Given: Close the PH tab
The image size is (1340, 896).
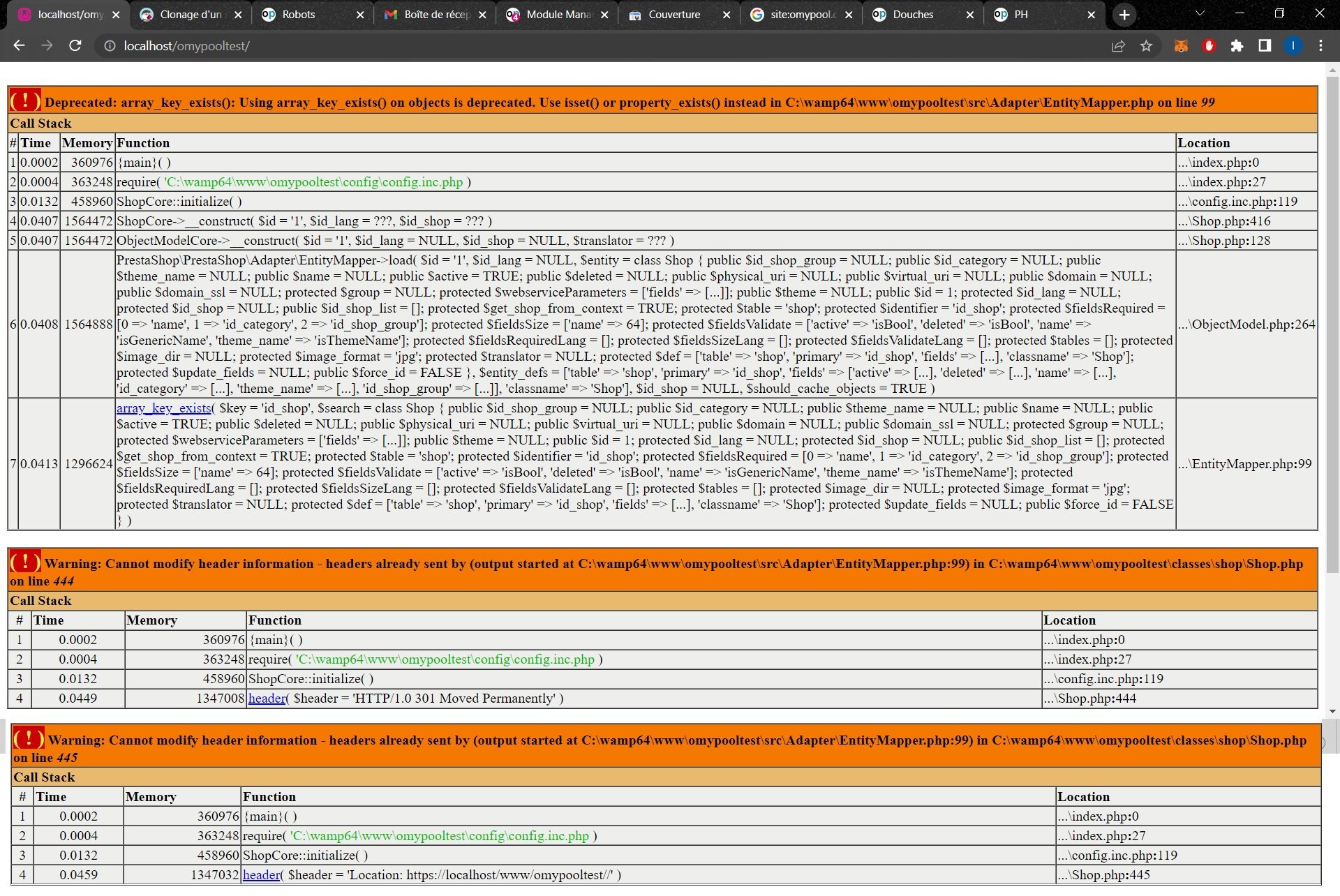Looking at the screenshot, I should point(1092,15).
